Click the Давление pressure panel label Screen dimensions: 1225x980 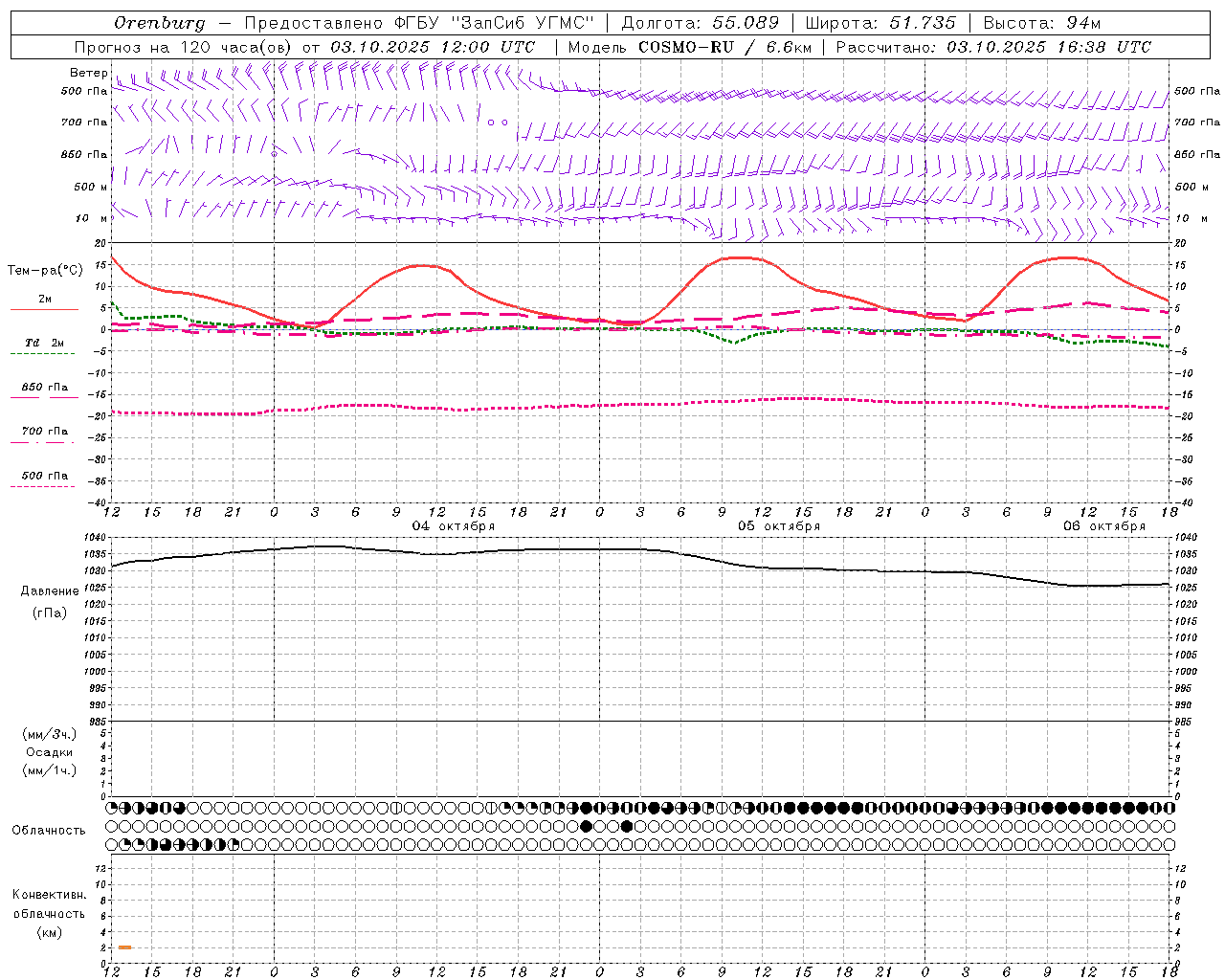[50, 591]
